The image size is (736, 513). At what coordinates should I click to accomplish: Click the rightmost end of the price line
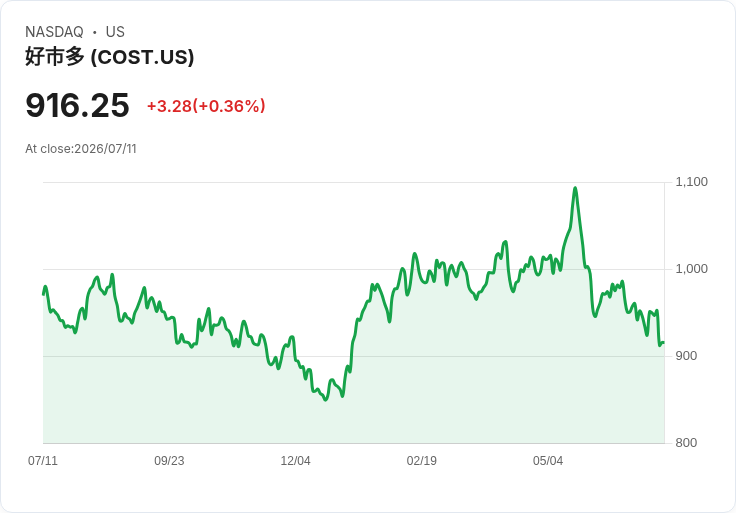pos(663,343)
